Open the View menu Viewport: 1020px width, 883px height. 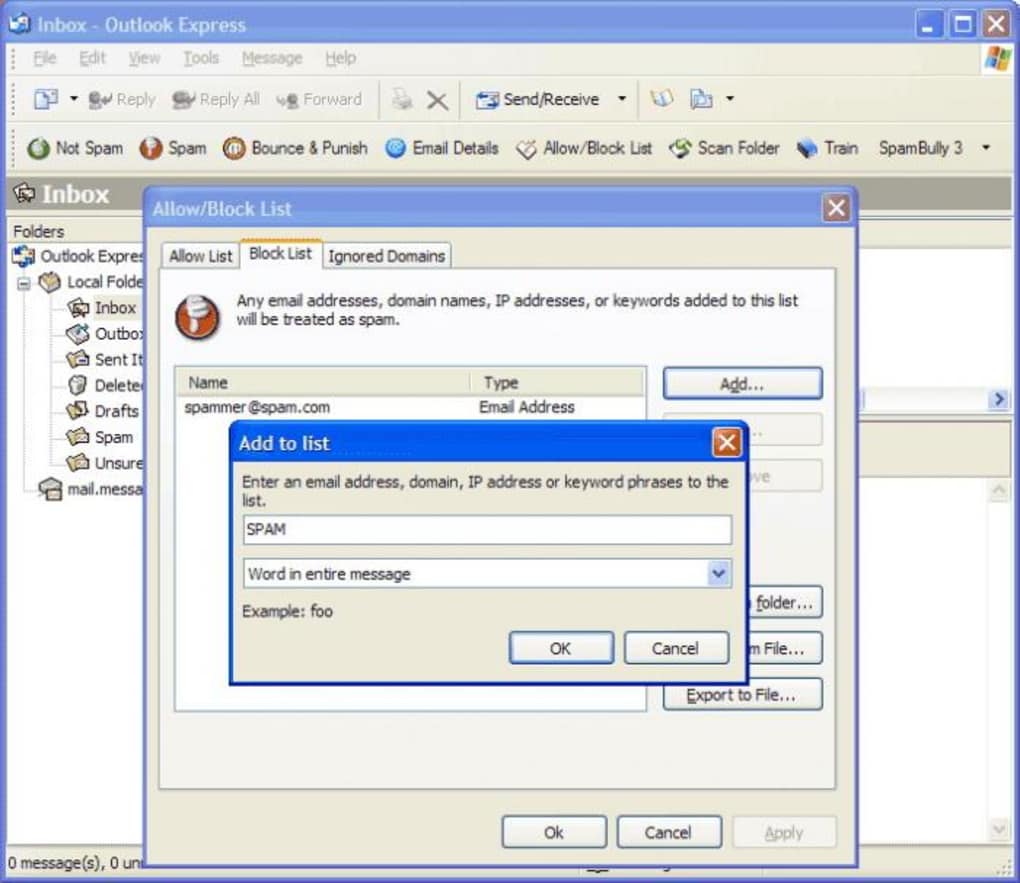point(144,58)
